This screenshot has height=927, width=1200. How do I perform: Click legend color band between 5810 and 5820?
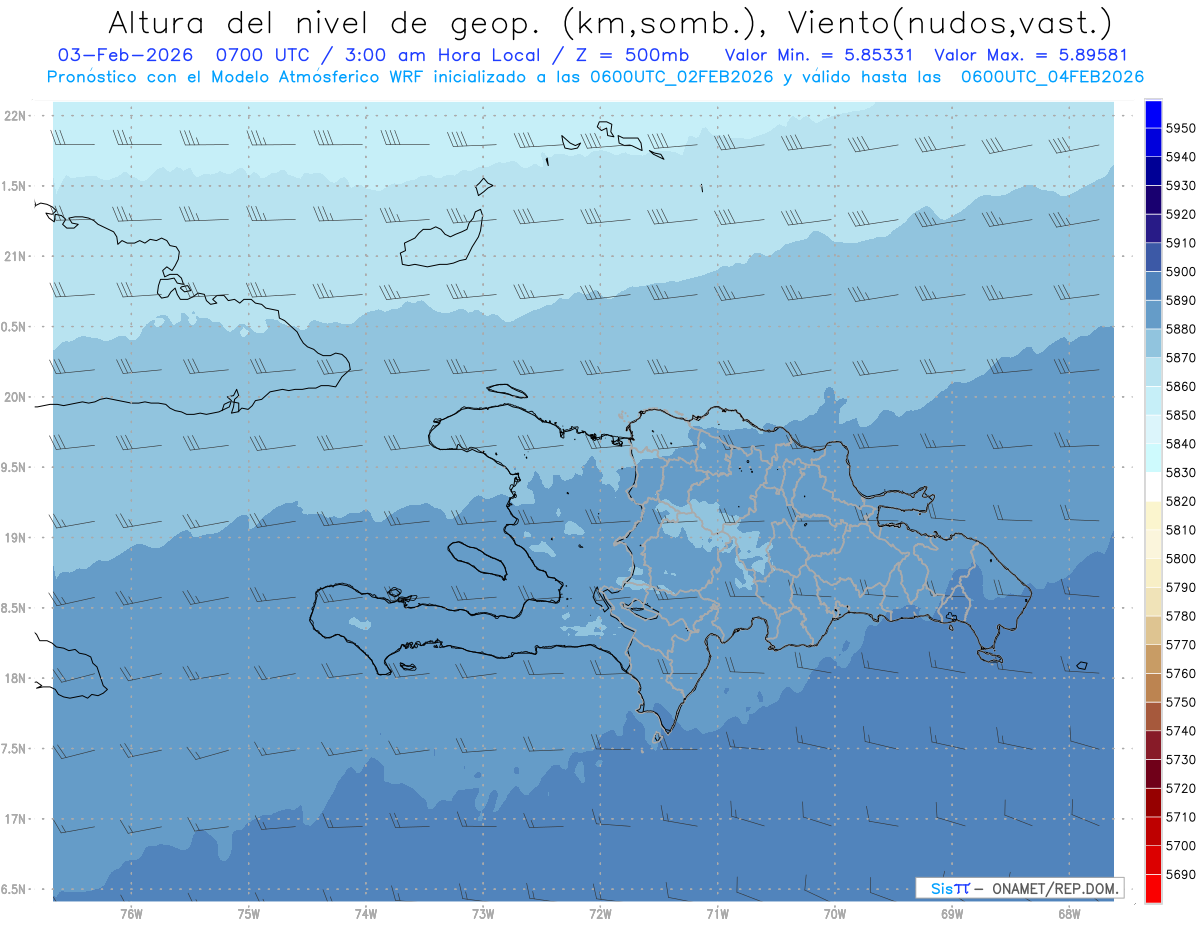(1153, 515)
